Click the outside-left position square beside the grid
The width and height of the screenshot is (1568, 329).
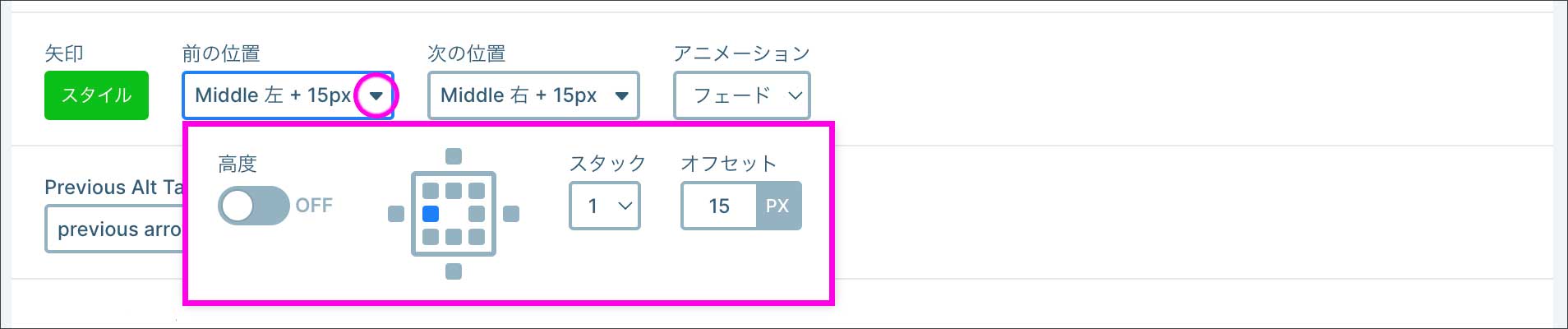coord(395,214)
